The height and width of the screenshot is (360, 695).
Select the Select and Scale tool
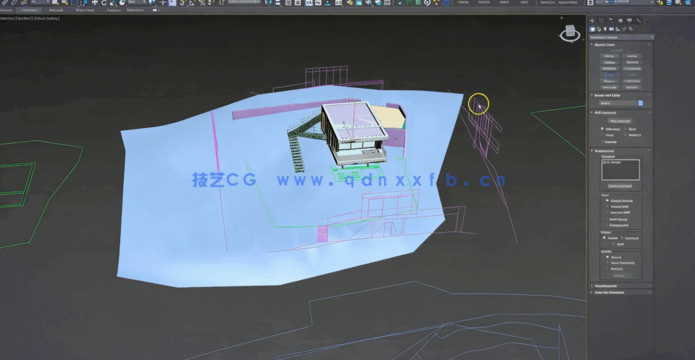(113, 3)
